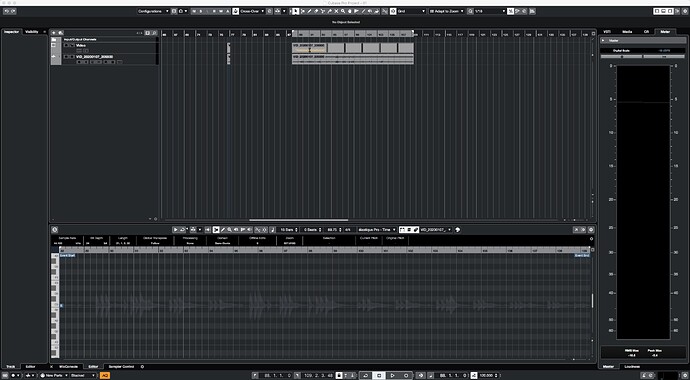
Task: Open the Setup Window Layout gear icon
Action: pyautogui.click(x=686, y=11)
